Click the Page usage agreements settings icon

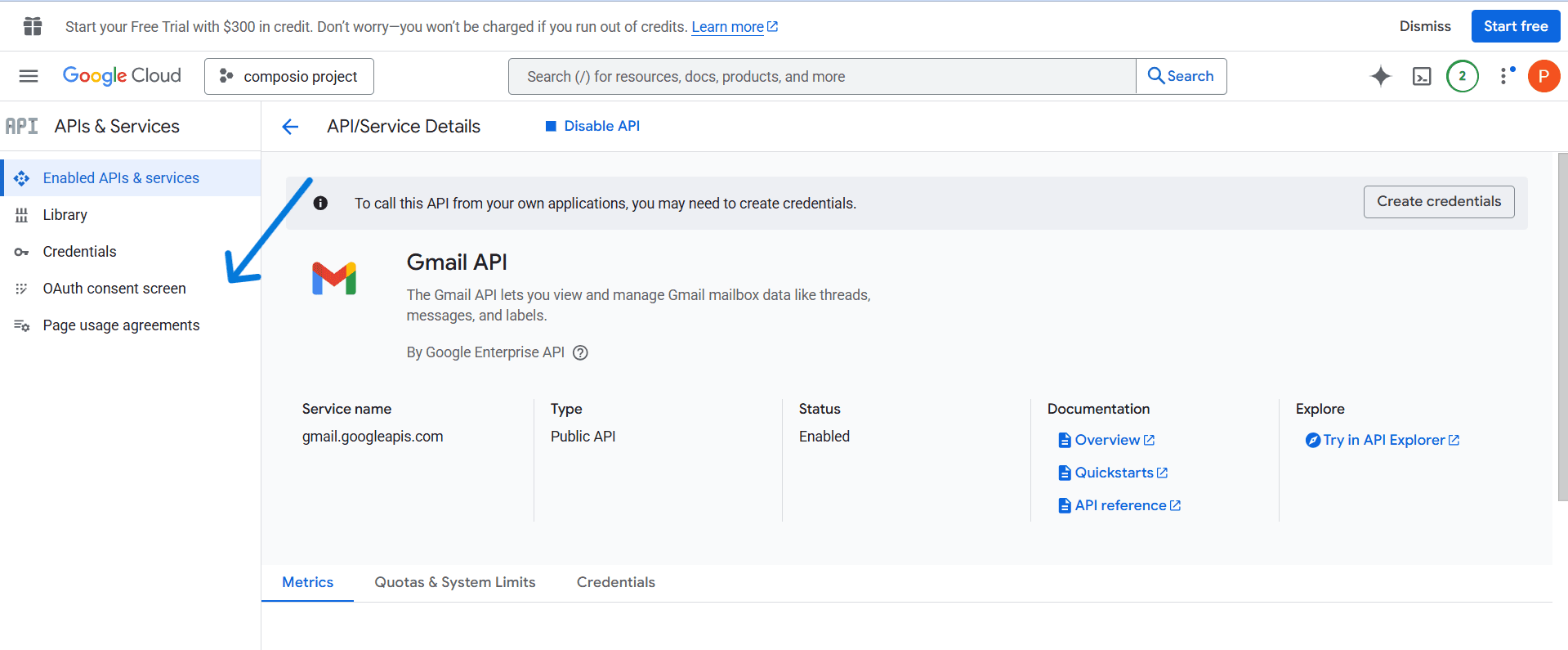pos(22,325)
